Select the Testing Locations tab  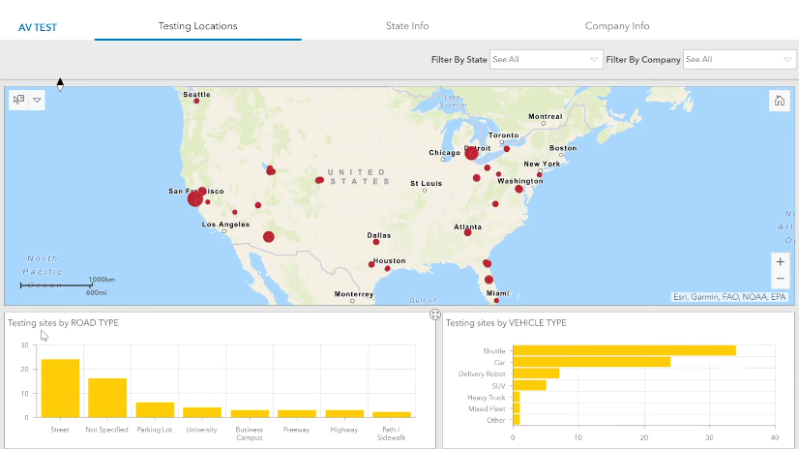(x=198, y=26)
